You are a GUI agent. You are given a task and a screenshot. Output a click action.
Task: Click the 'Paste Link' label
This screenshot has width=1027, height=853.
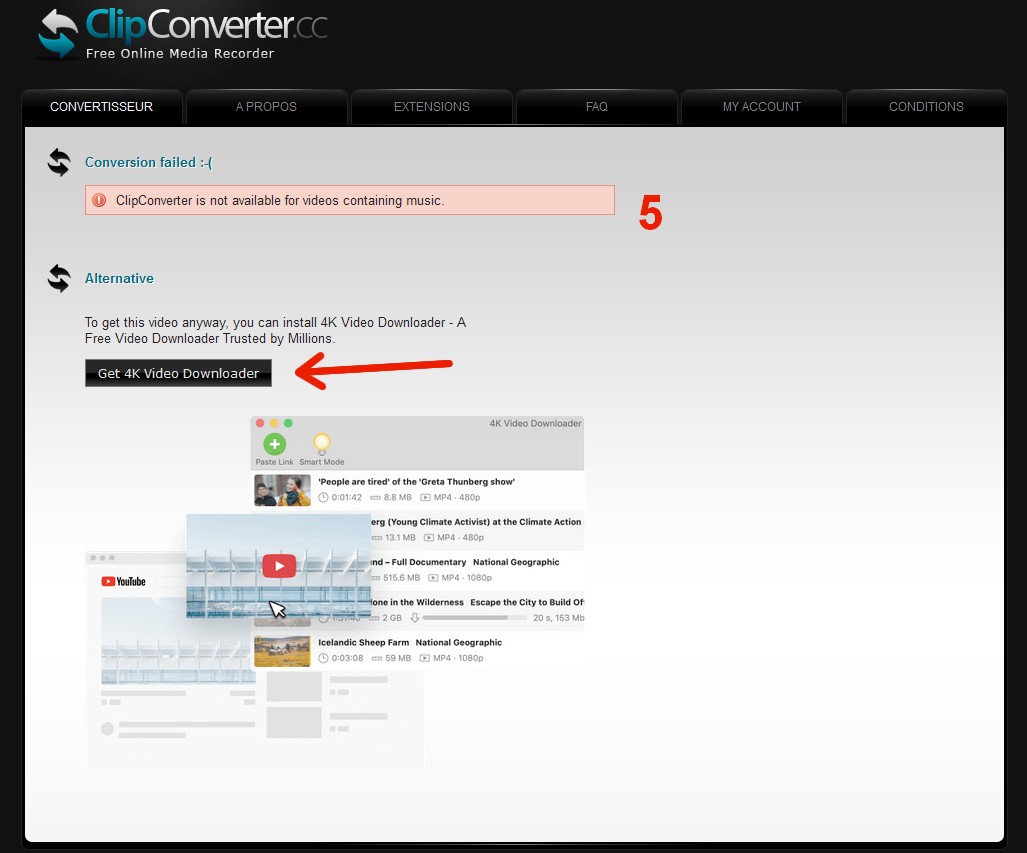(x=274, y=462)
